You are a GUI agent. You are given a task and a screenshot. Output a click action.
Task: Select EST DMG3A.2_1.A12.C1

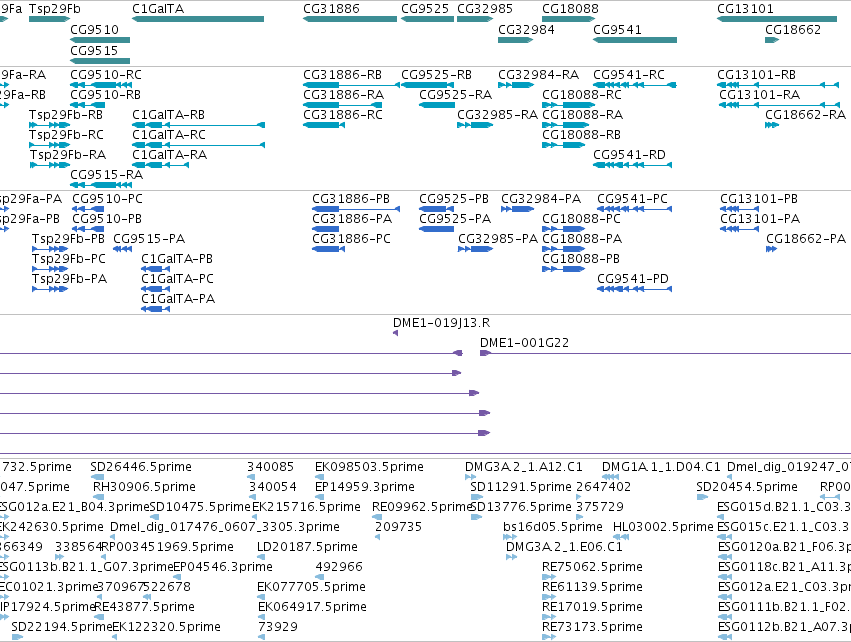[471, 477]
